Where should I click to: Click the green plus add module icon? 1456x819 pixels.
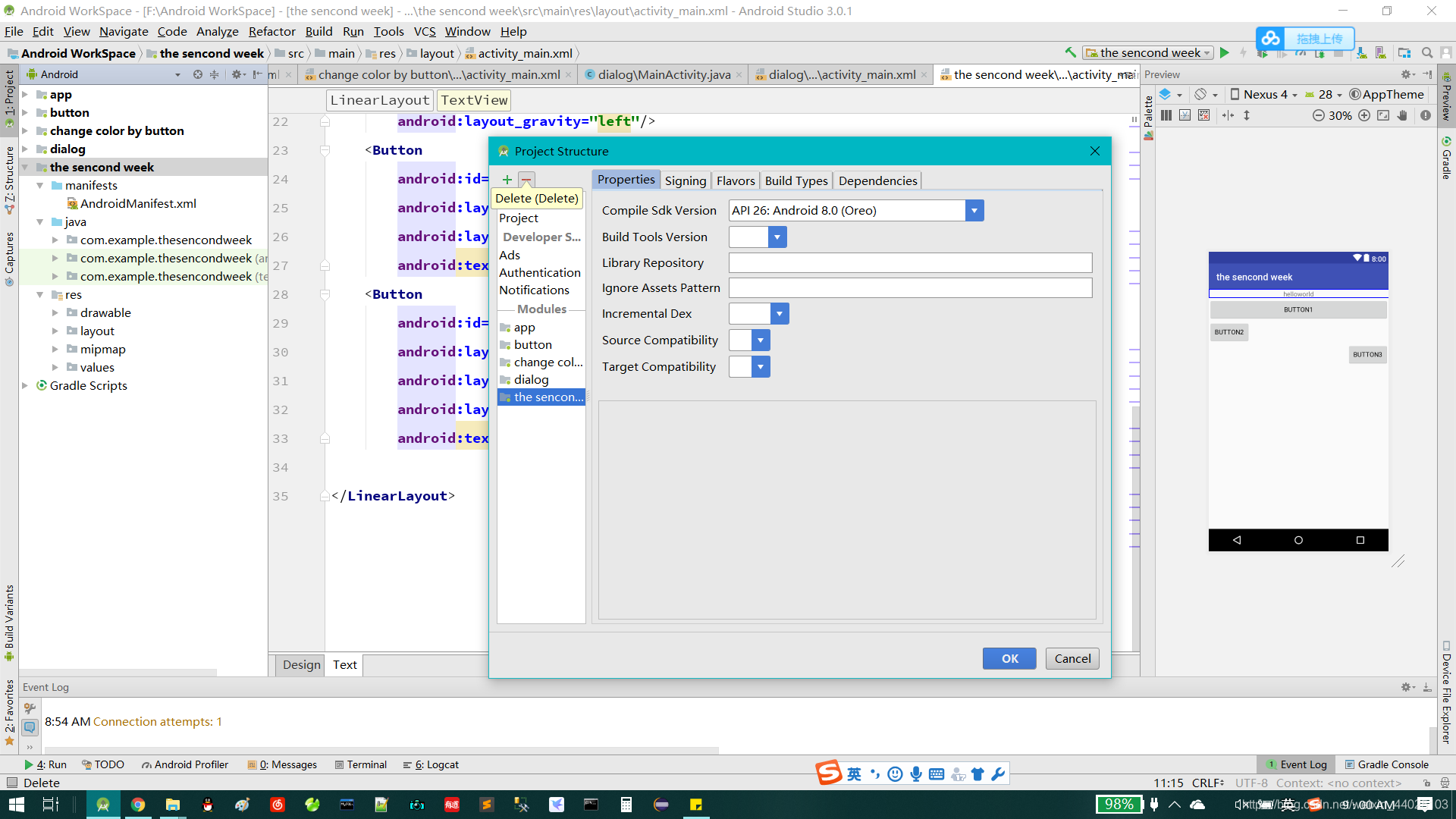(x=507, y=180)
